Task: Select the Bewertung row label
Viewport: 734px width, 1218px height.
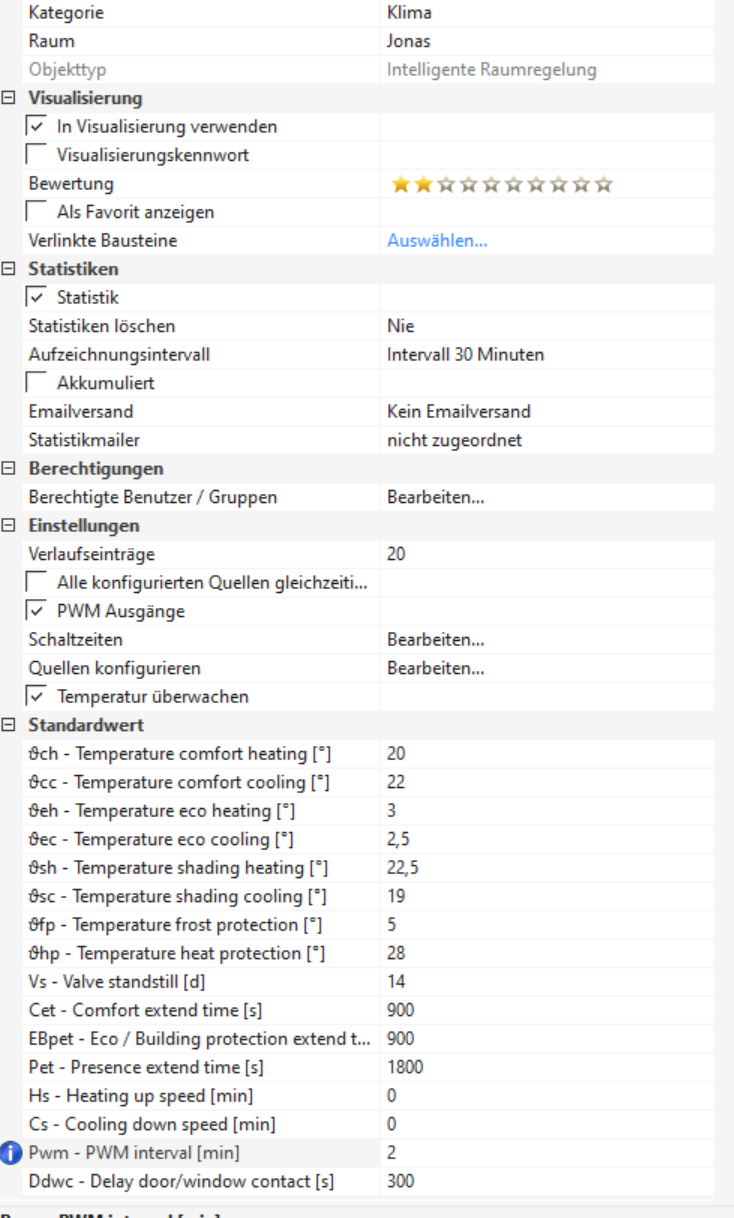Action: [x=71, y=184]
